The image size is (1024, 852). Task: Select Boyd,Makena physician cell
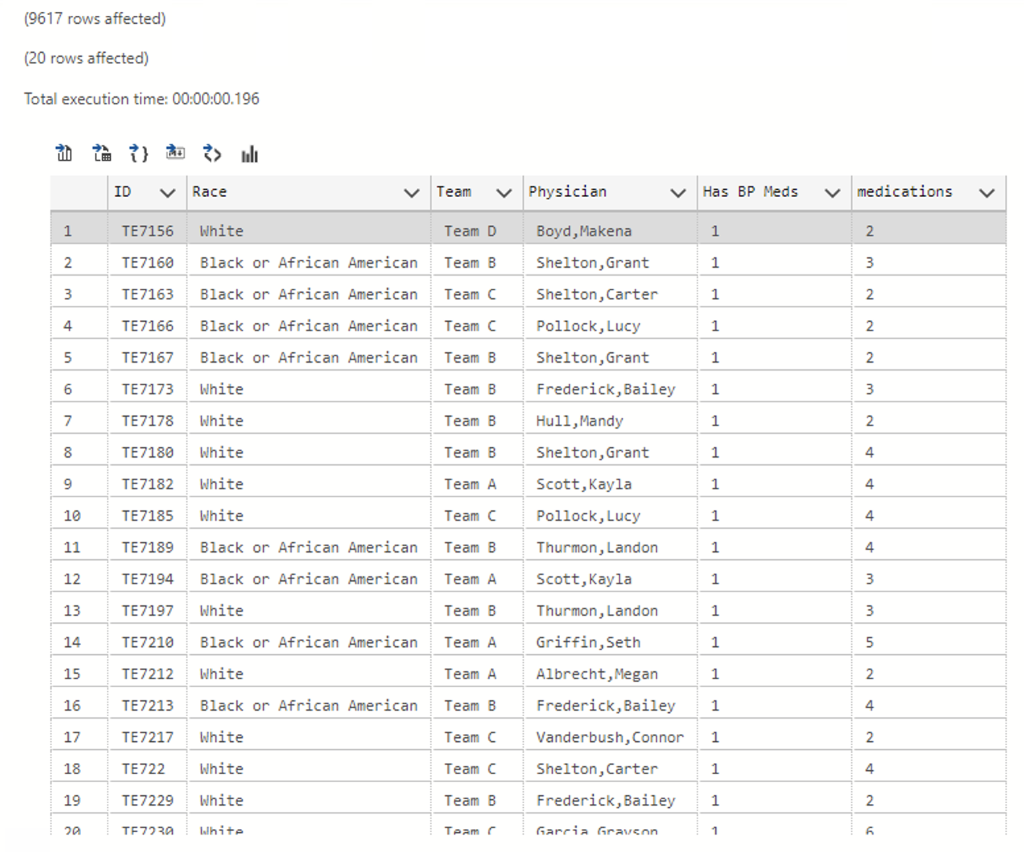click(x=610, y=231)
